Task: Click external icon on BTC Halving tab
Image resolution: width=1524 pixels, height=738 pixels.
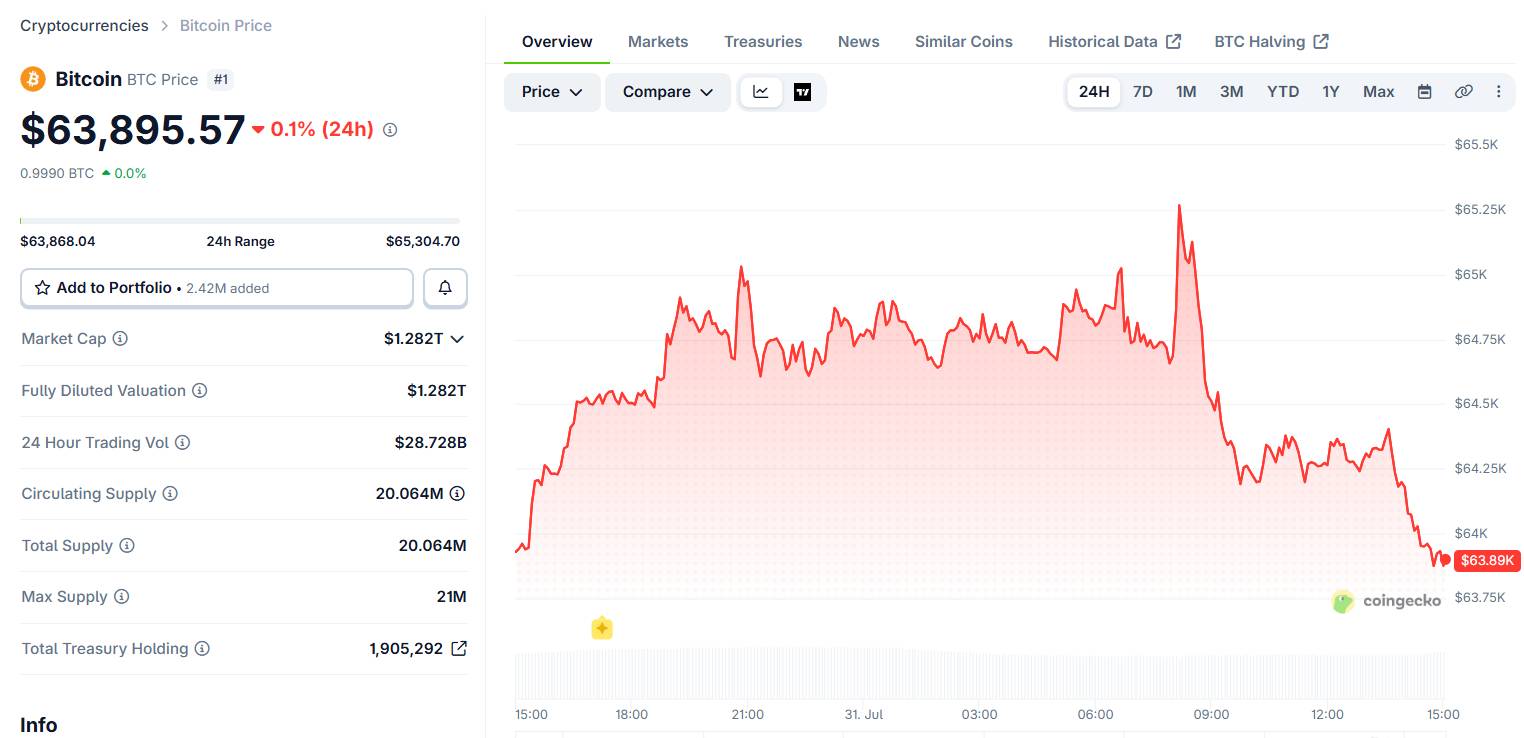Action: pos(1321,41)
